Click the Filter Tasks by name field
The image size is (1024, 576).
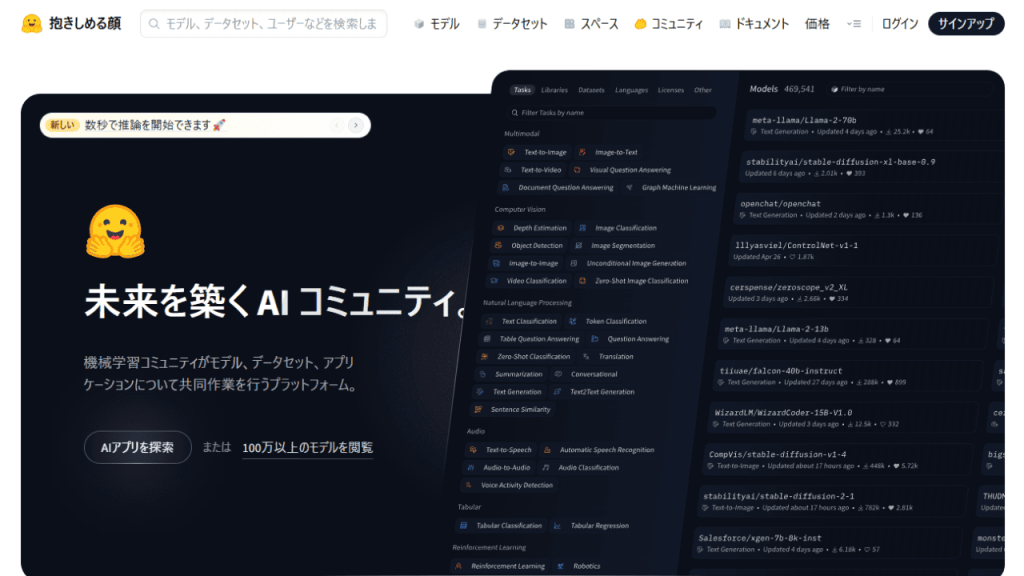611,113
